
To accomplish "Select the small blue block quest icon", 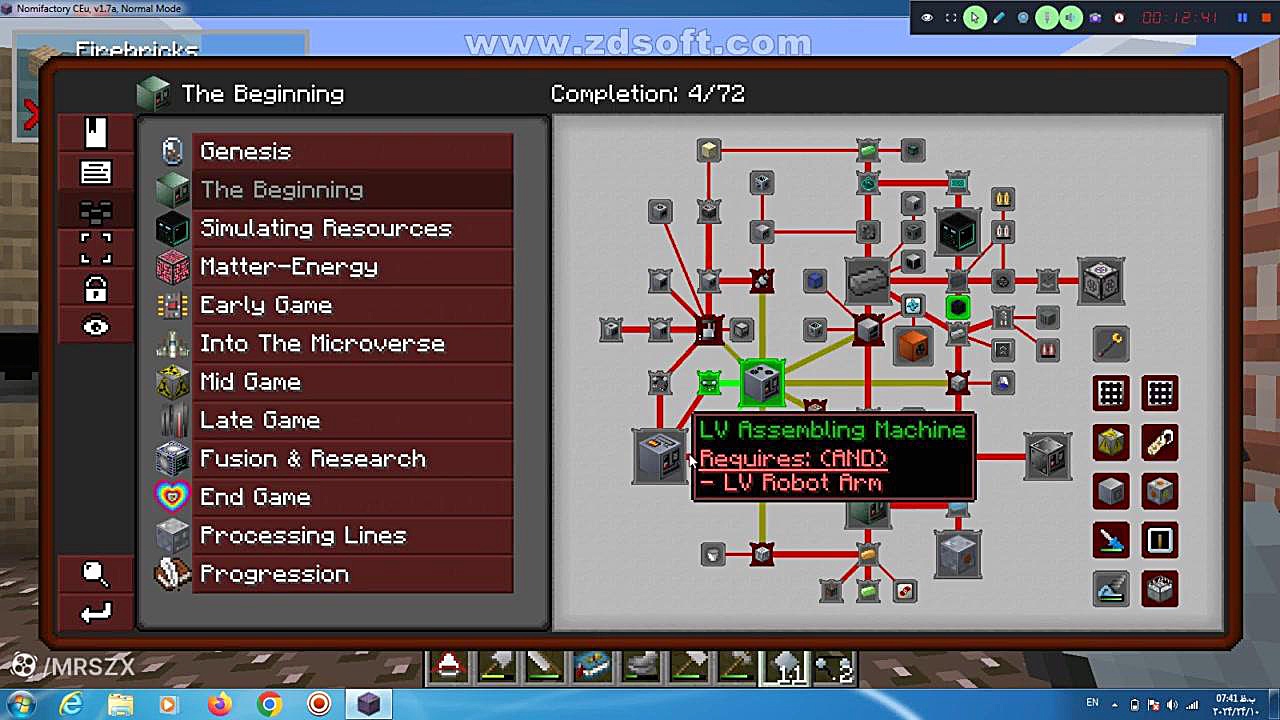I will click(x=814, y=281).
